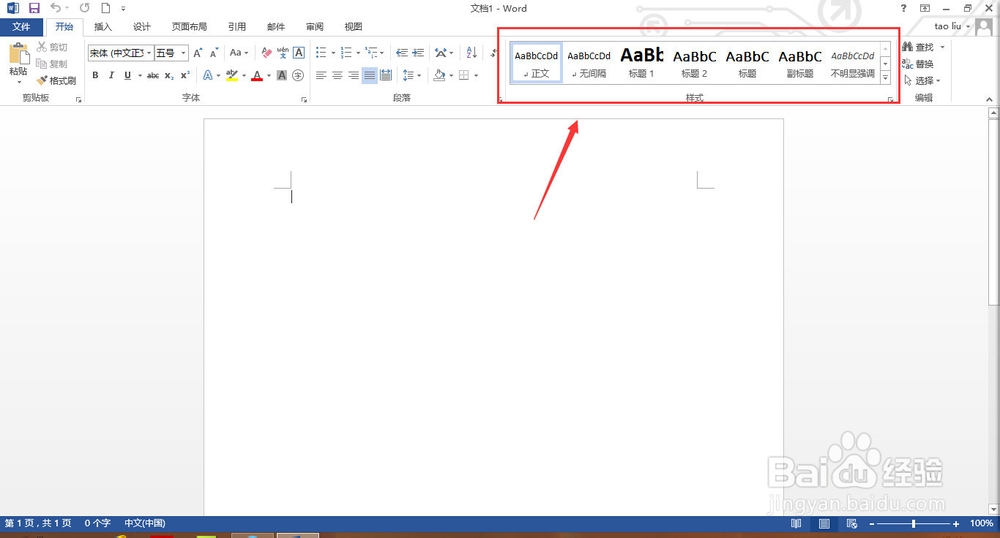Clear all formatting eraser icon
Screen dimensions: 1000x538
point(267,53)
